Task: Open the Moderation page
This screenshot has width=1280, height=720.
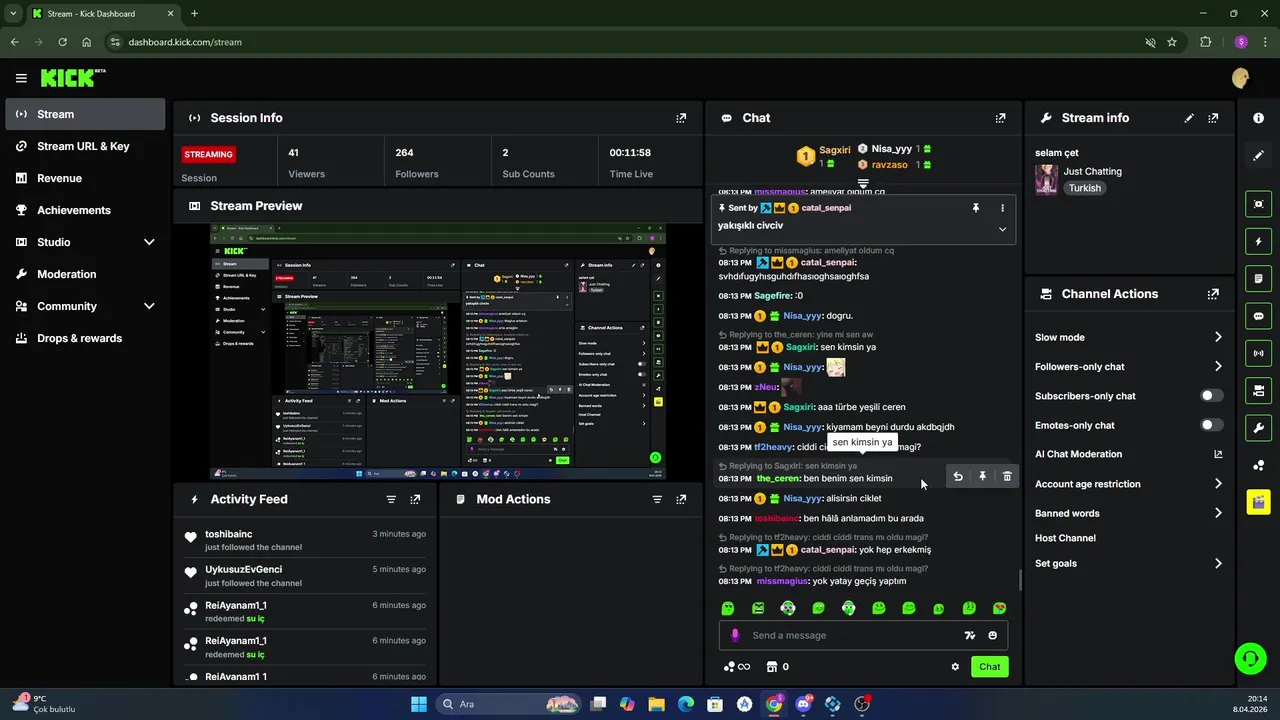Action: (x=85, y=274)
